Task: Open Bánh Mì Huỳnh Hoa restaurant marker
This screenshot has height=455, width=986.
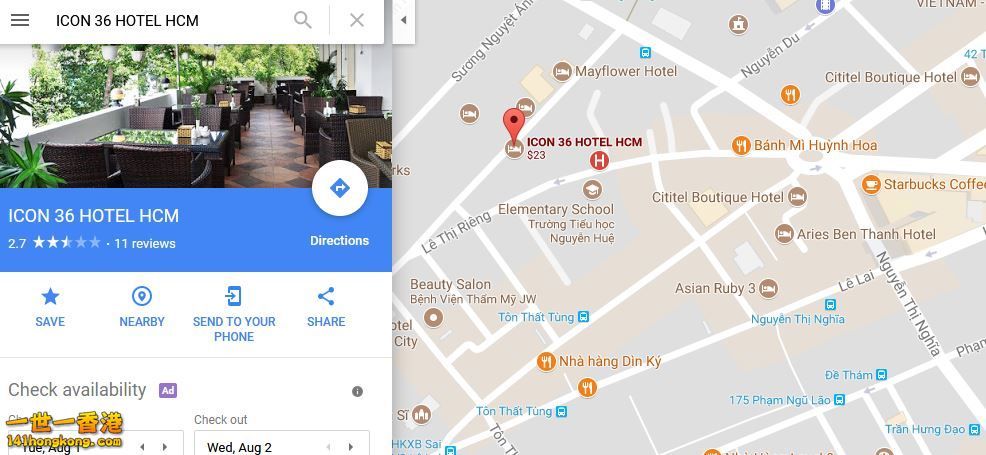Action: point(742,146)
